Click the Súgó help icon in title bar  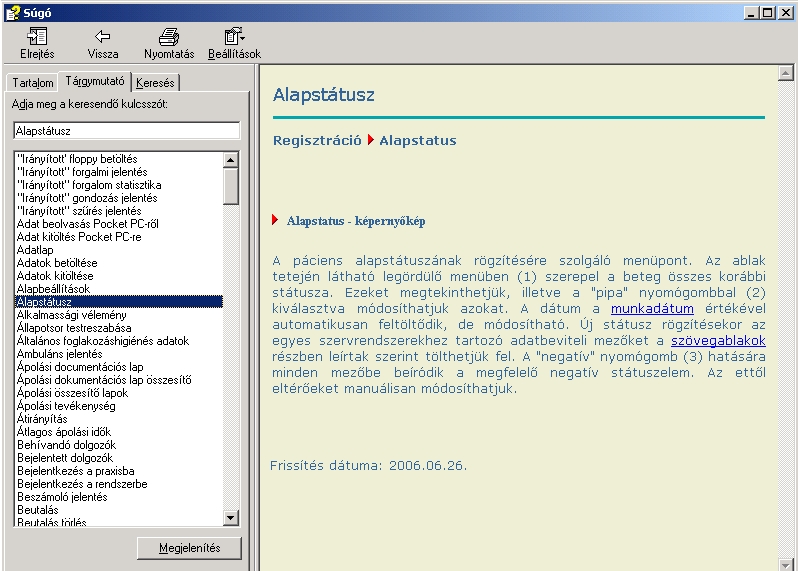[11, 11]
